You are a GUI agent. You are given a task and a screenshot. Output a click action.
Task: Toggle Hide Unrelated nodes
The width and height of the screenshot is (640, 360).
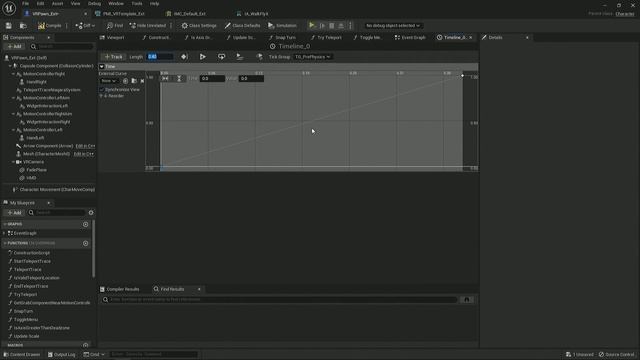pos(148,25)
